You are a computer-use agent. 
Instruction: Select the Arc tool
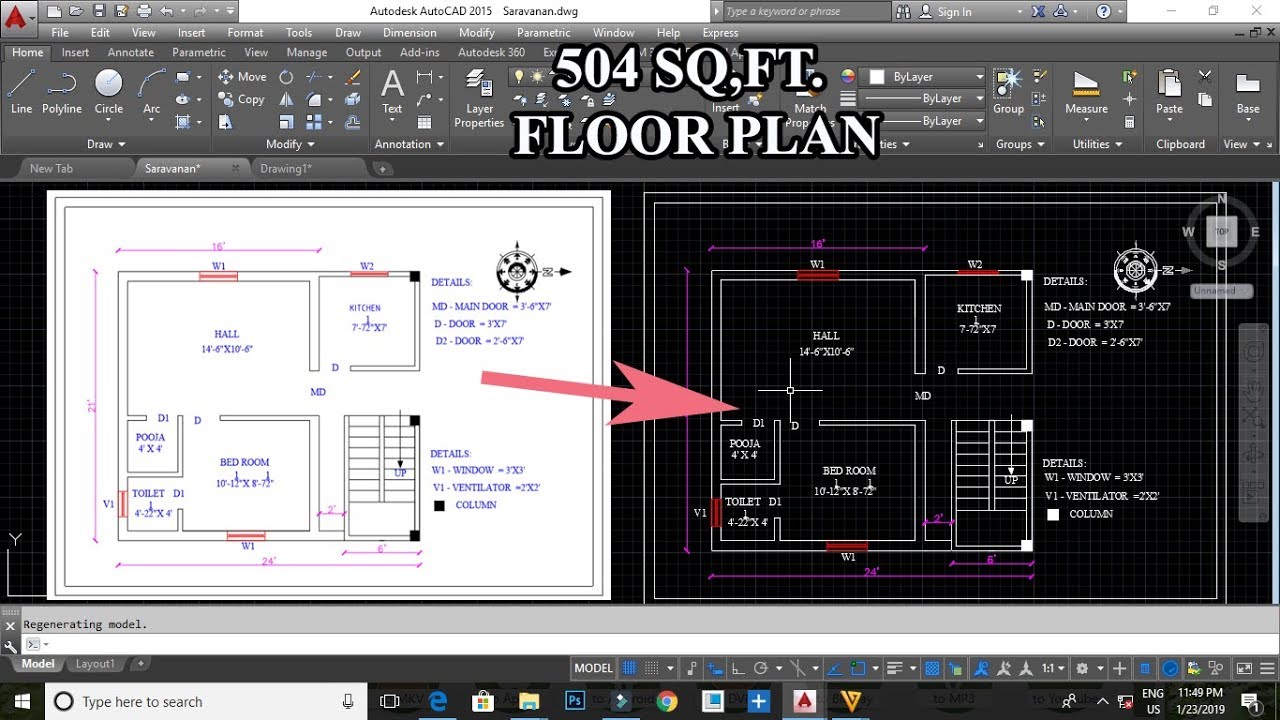(x=151, y=92)
